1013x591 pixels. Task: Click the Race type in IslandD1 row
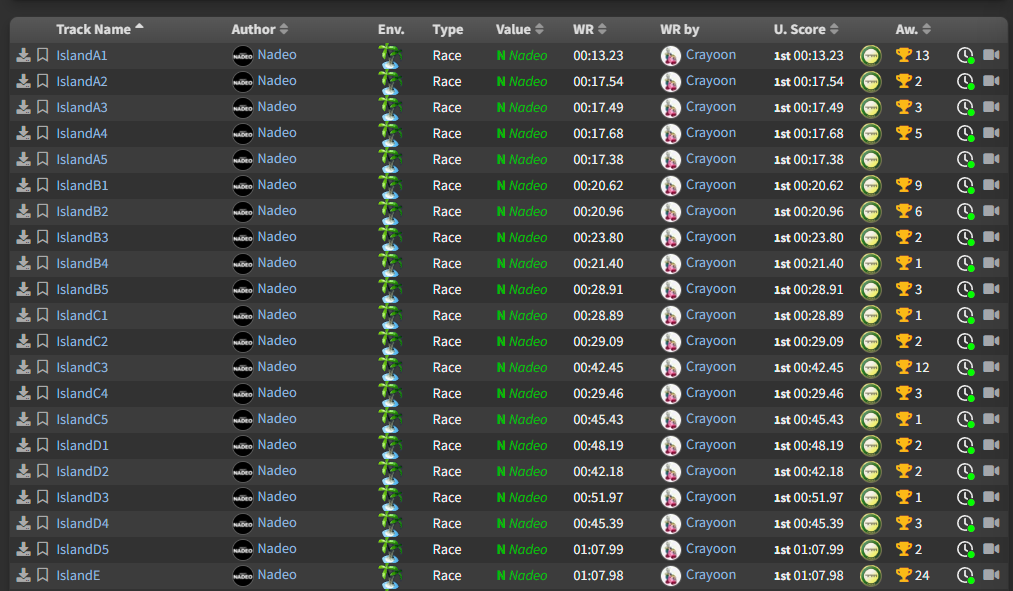click(447, 446)
